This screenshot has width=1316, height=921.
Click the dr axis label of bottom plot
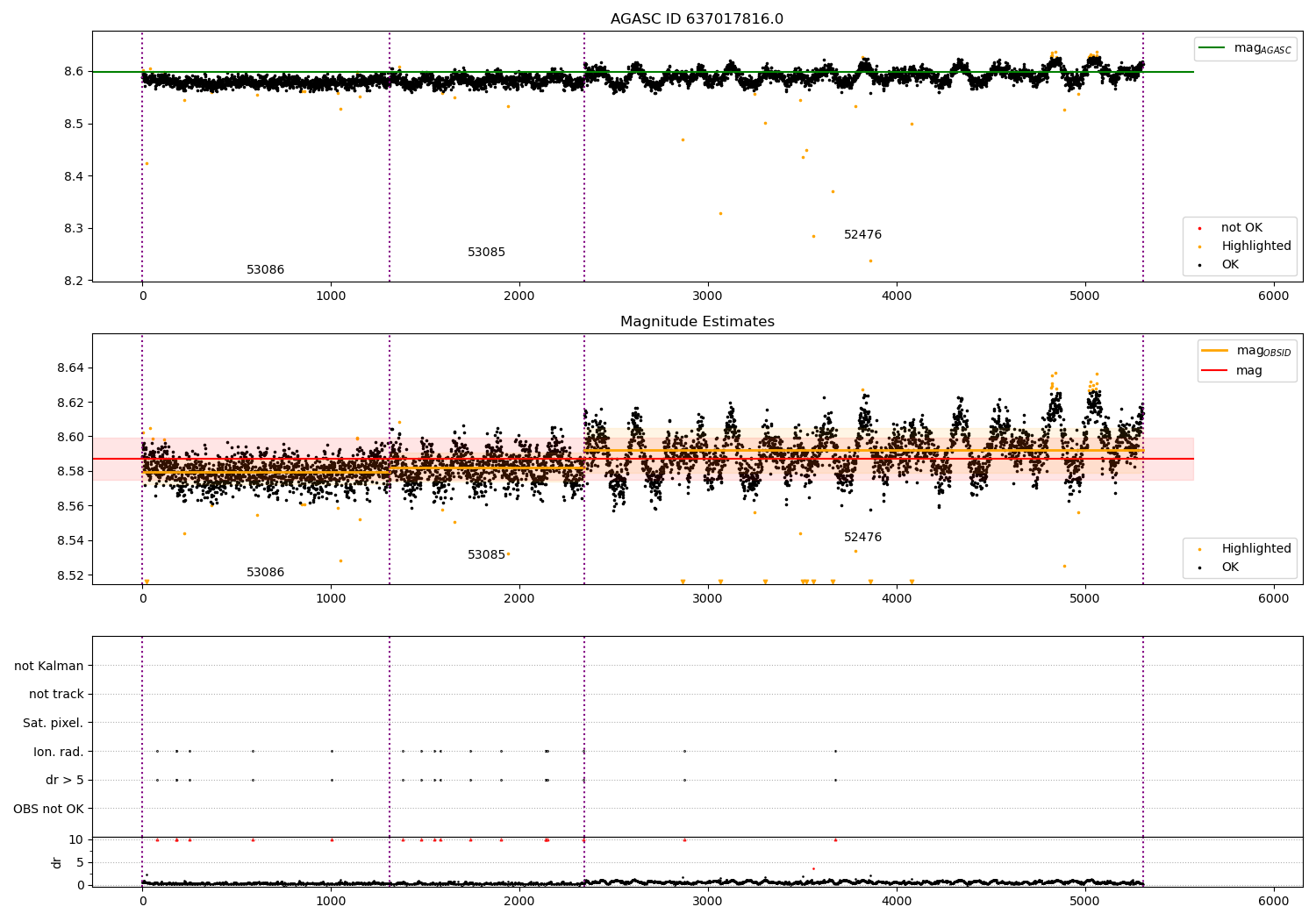coord(57,862)
